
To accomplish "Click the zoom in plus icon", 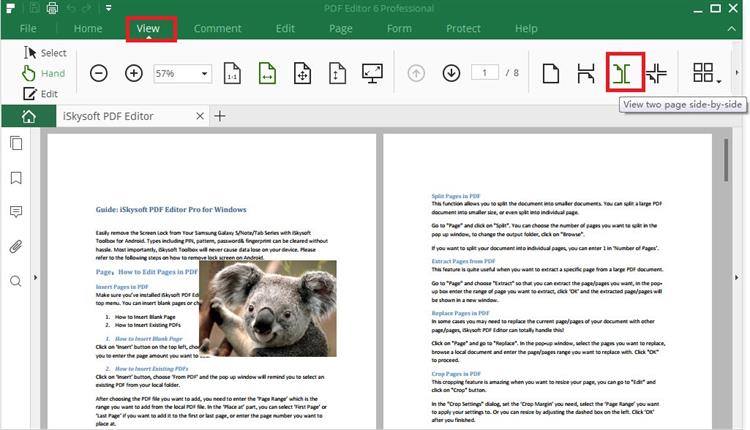I will coord(134,73).
